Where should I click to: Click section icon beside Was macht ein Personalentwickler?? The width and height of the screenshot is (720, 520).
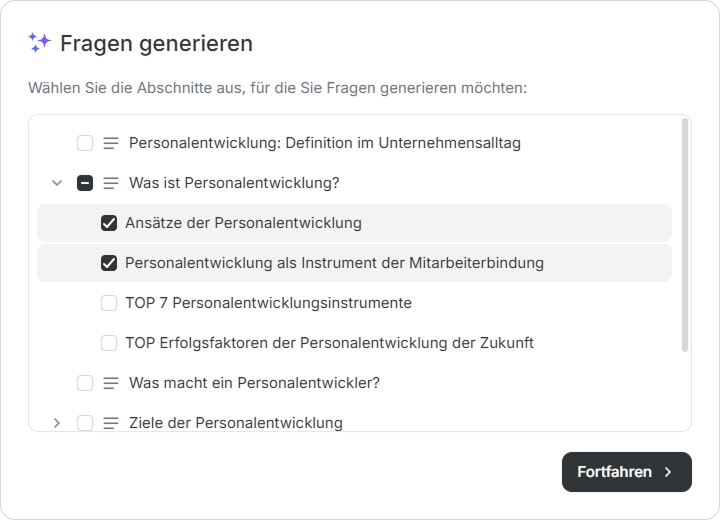click(111, 383)
